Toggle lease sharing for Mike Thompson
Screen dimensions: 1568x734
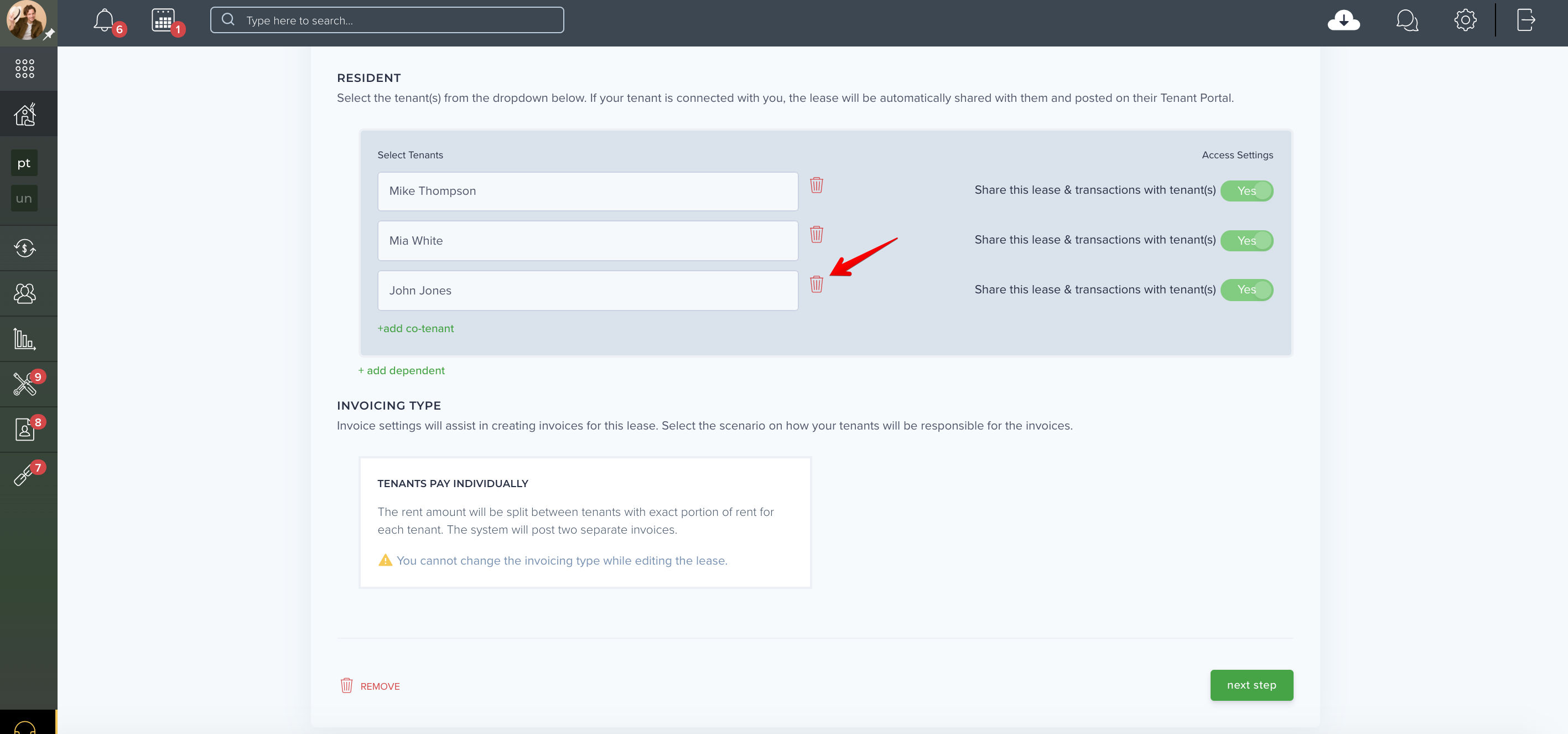pyautogui.click(x=1247, y=190)
